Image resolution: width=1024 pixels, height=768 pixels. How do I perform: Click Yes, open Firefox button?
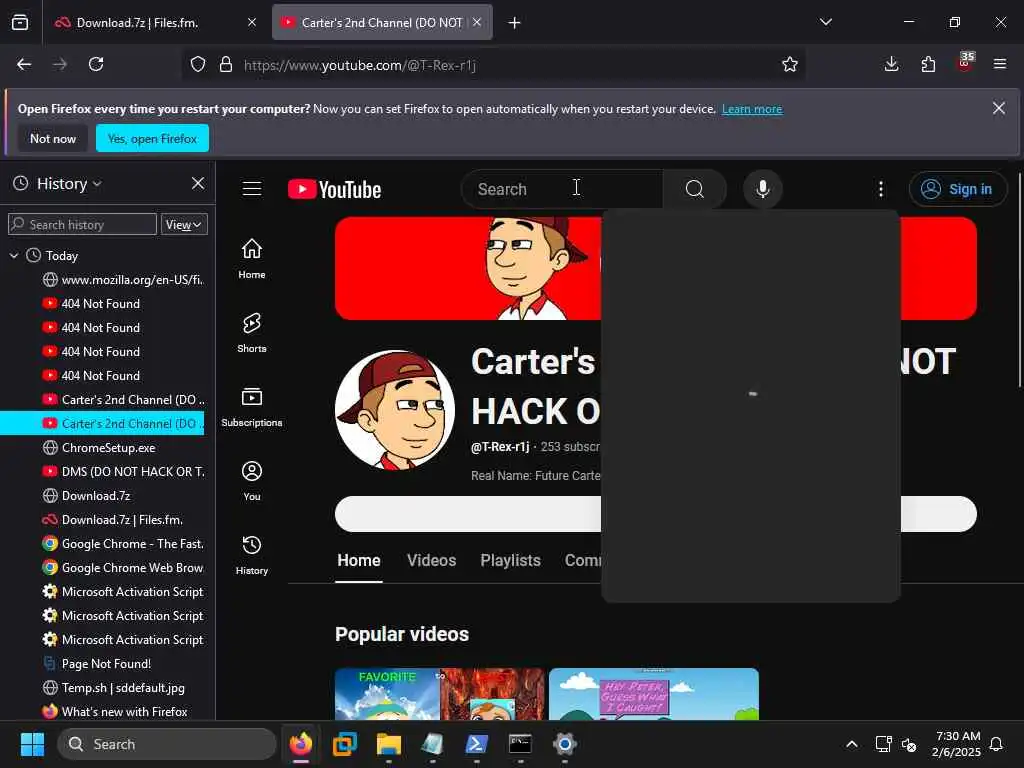pyautogui.click(x=152, y=138)
